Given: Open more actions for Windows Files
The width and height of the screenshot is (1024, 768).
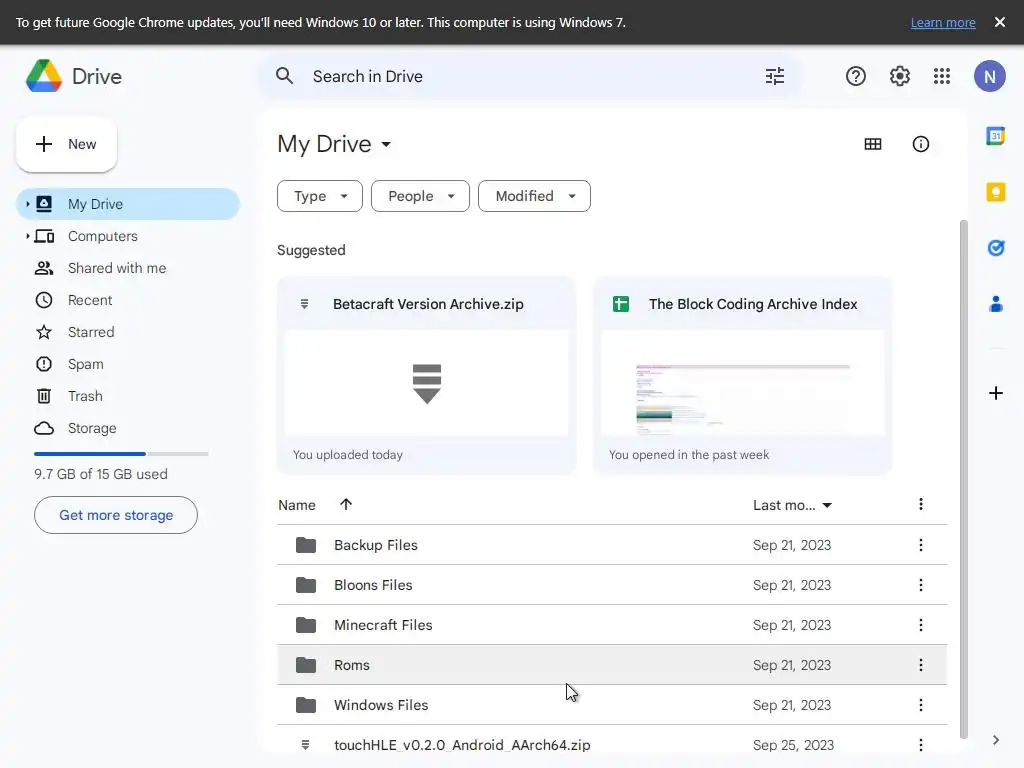Looking at the screenshot, I should (x=920, y=705).
